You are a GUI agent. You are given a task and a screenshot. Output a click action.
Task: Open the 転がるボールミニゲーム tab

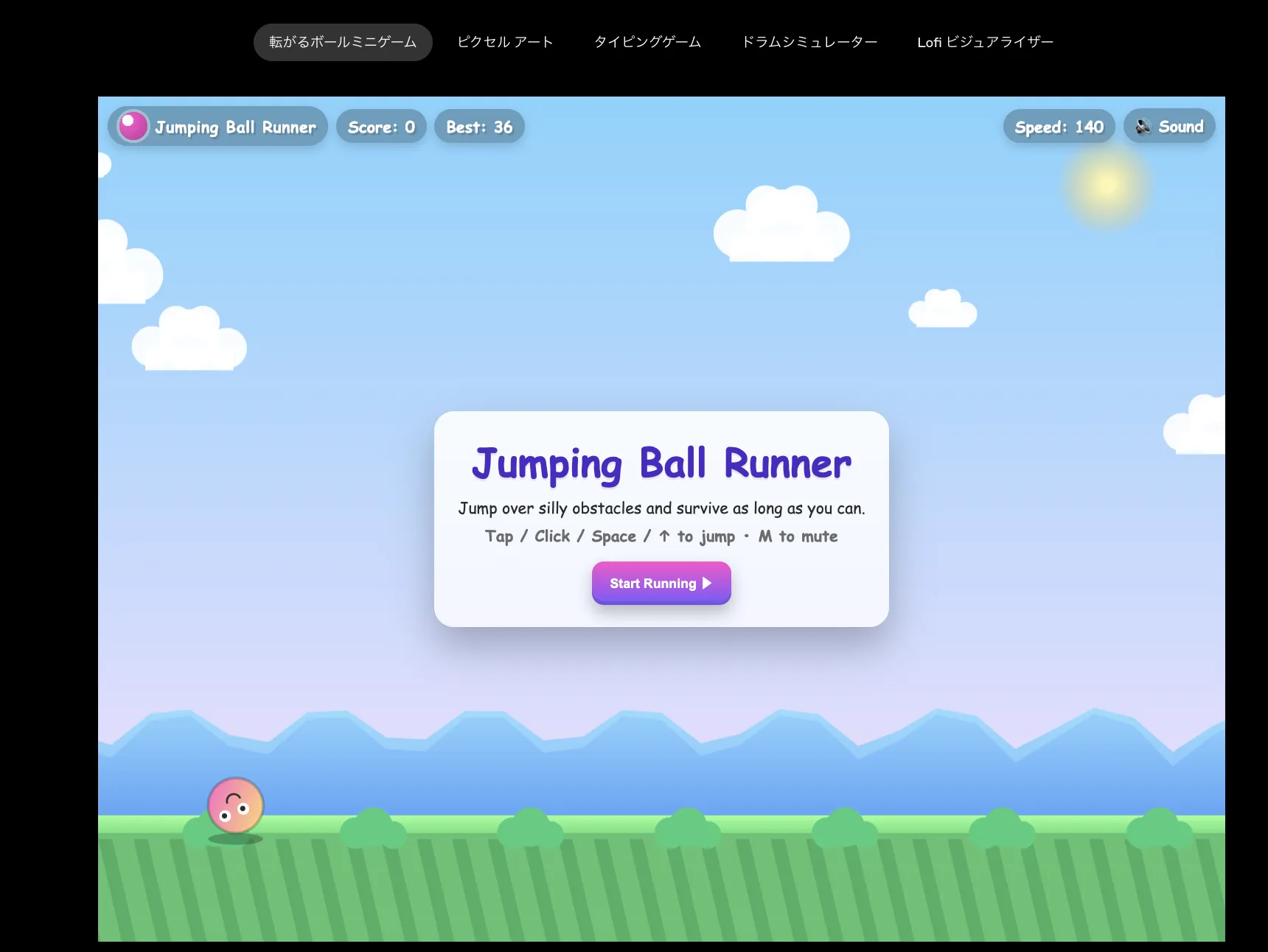pos(343,42)
